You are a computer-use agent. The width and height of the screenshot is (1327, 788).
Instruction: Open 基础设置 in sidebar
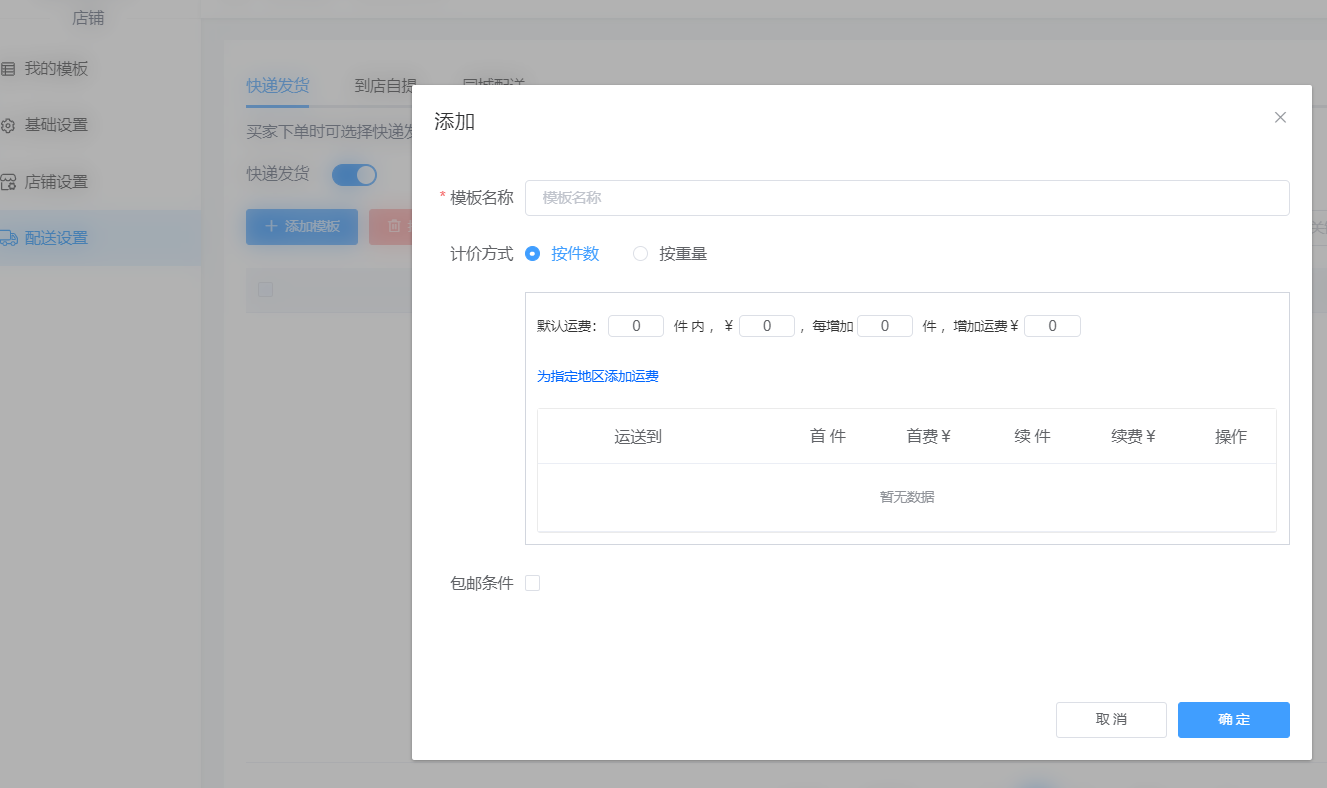(56, 125)
